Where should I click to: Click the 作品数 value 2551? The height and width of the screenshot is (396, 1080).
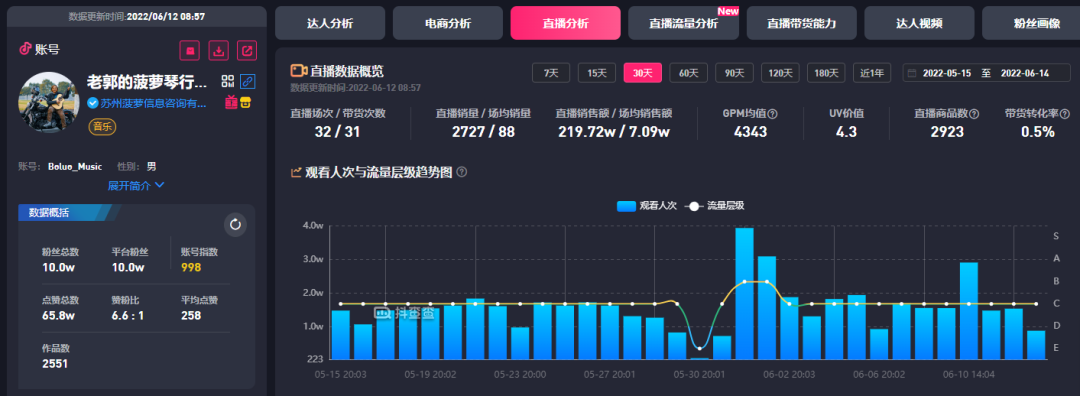pos(55,364)
